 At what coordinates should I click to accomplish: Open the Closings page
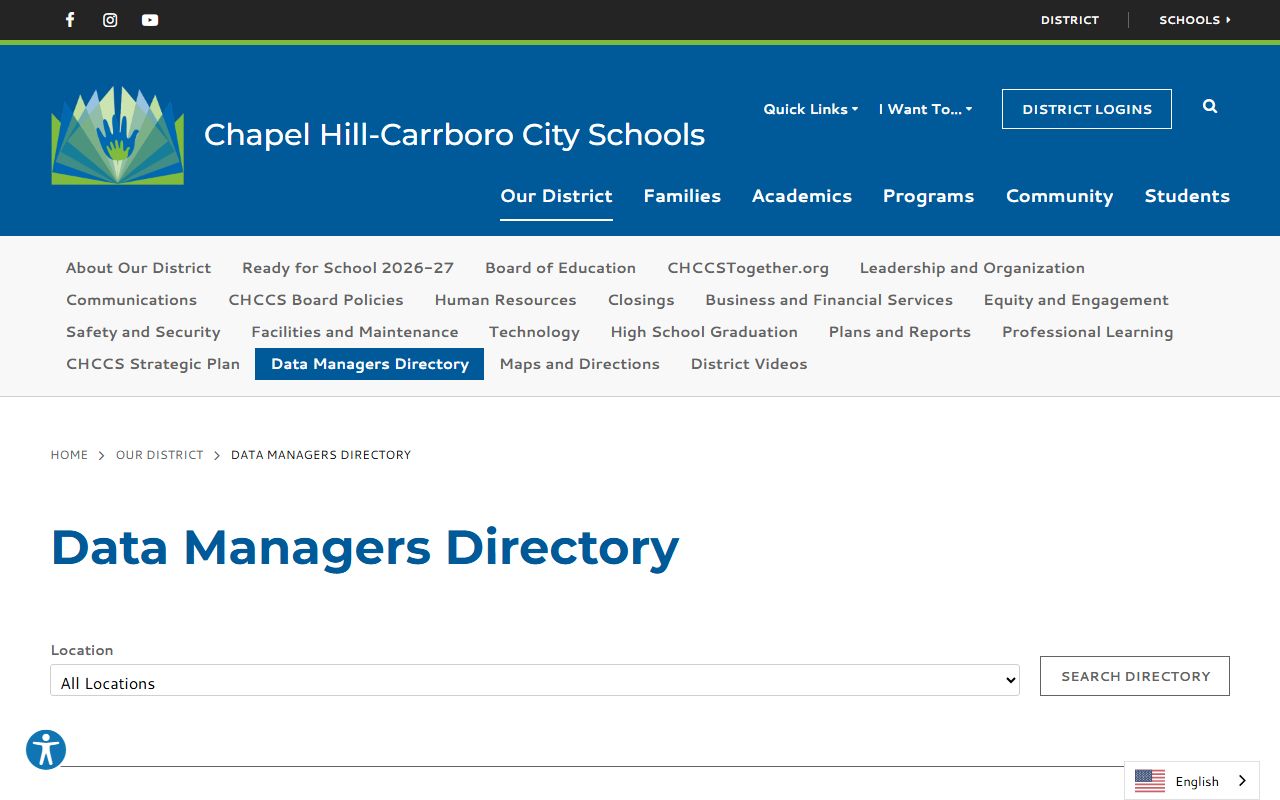(x=641, y=300)
